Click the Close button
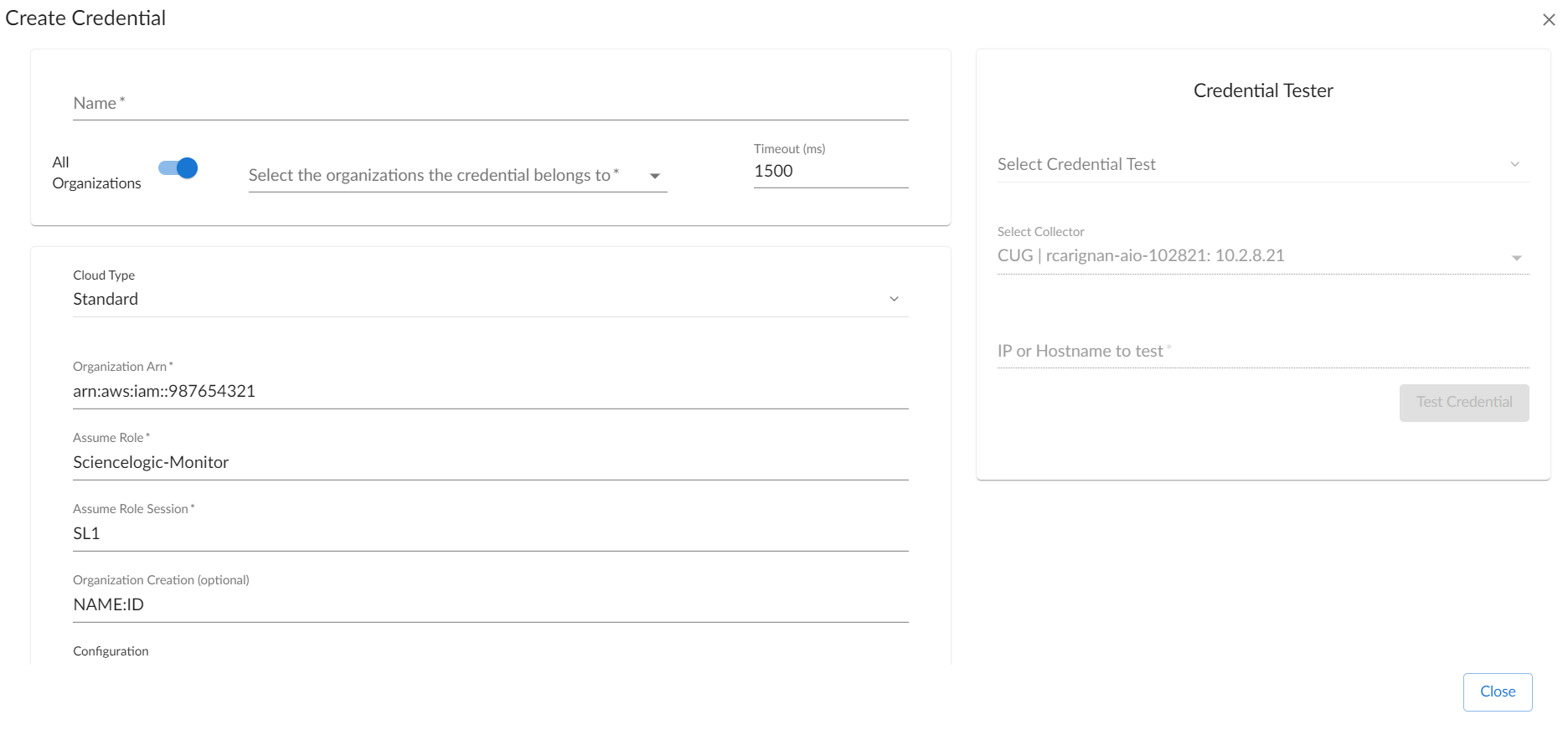 [x=1497, y=691]
